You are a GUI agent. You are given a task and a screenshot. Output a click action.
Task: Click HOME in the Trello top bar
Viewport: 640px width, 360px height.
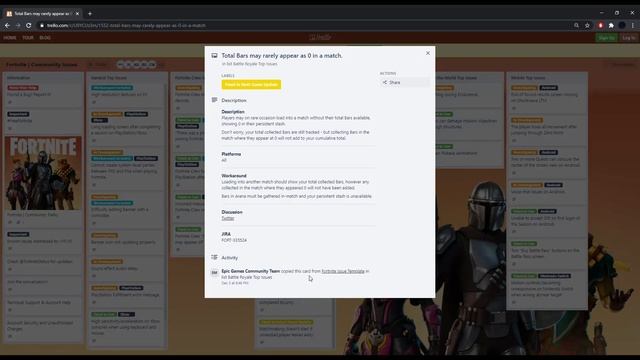[x=10, y=38]
